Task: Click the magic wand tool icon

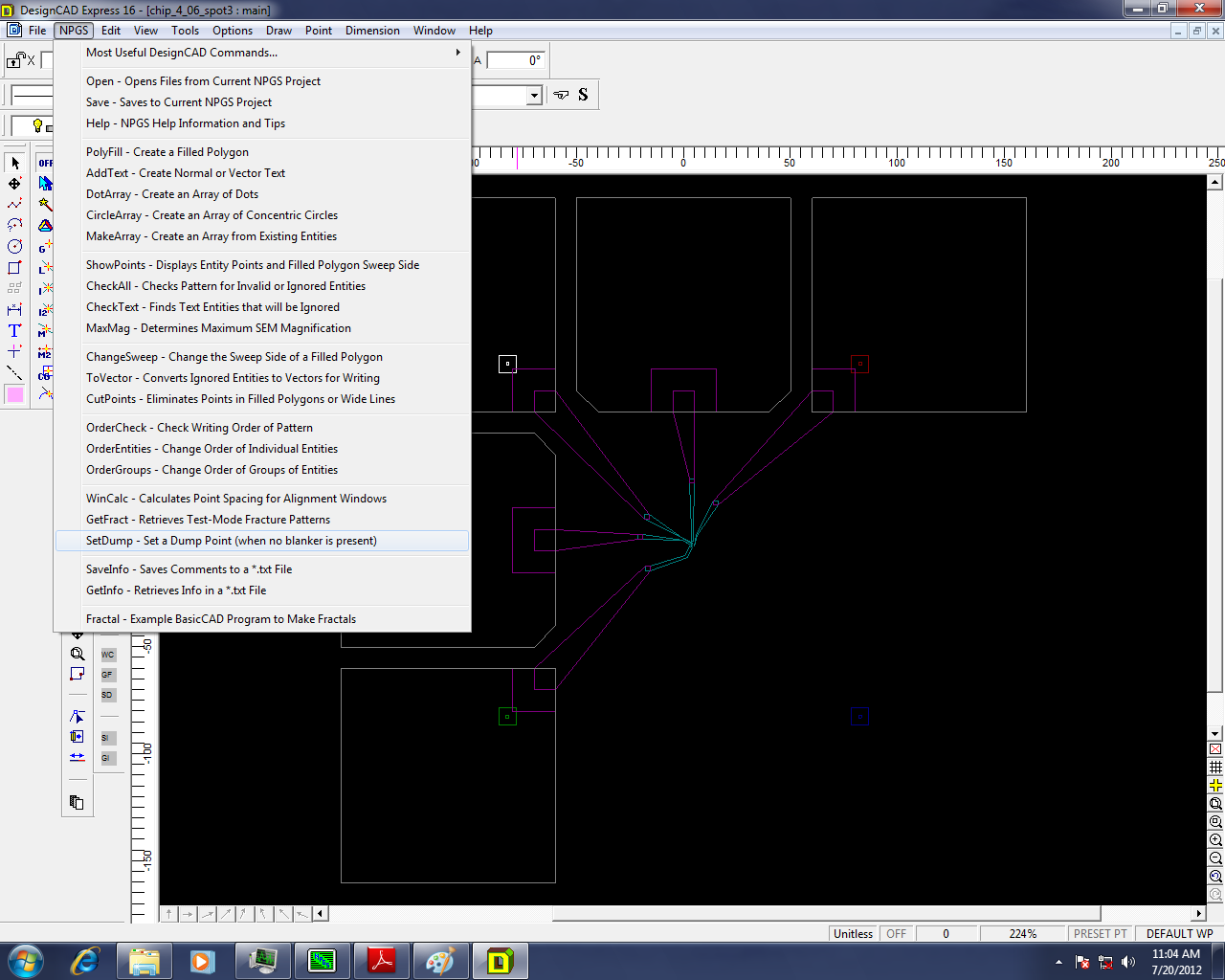Action: 45,205
